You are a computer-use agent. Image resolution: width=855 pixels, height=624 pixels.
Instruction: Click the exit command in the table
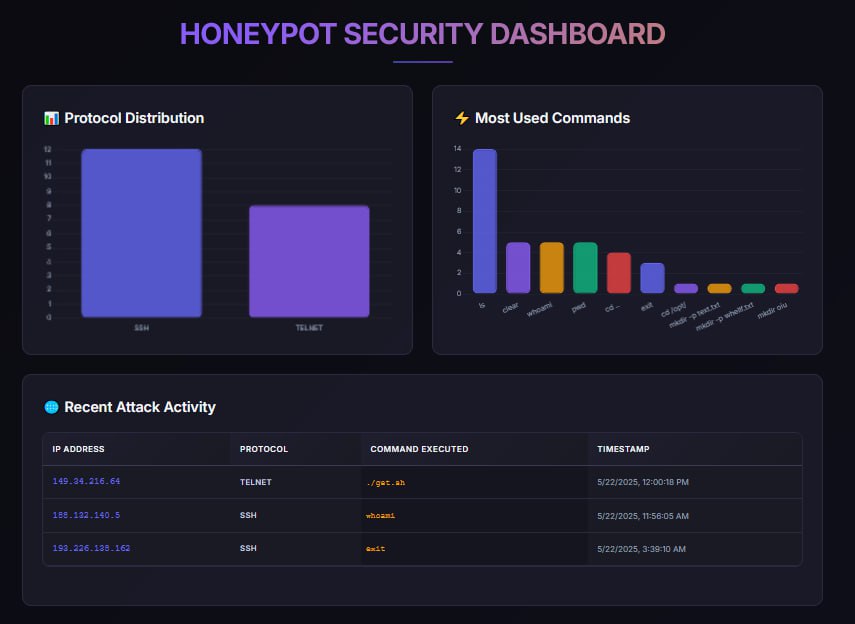378,548
